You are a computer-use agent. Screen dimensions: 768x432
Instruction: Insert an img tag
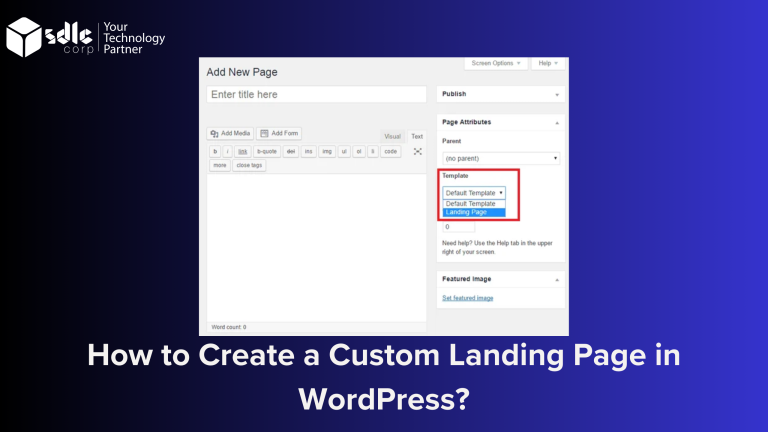point(327,151)
